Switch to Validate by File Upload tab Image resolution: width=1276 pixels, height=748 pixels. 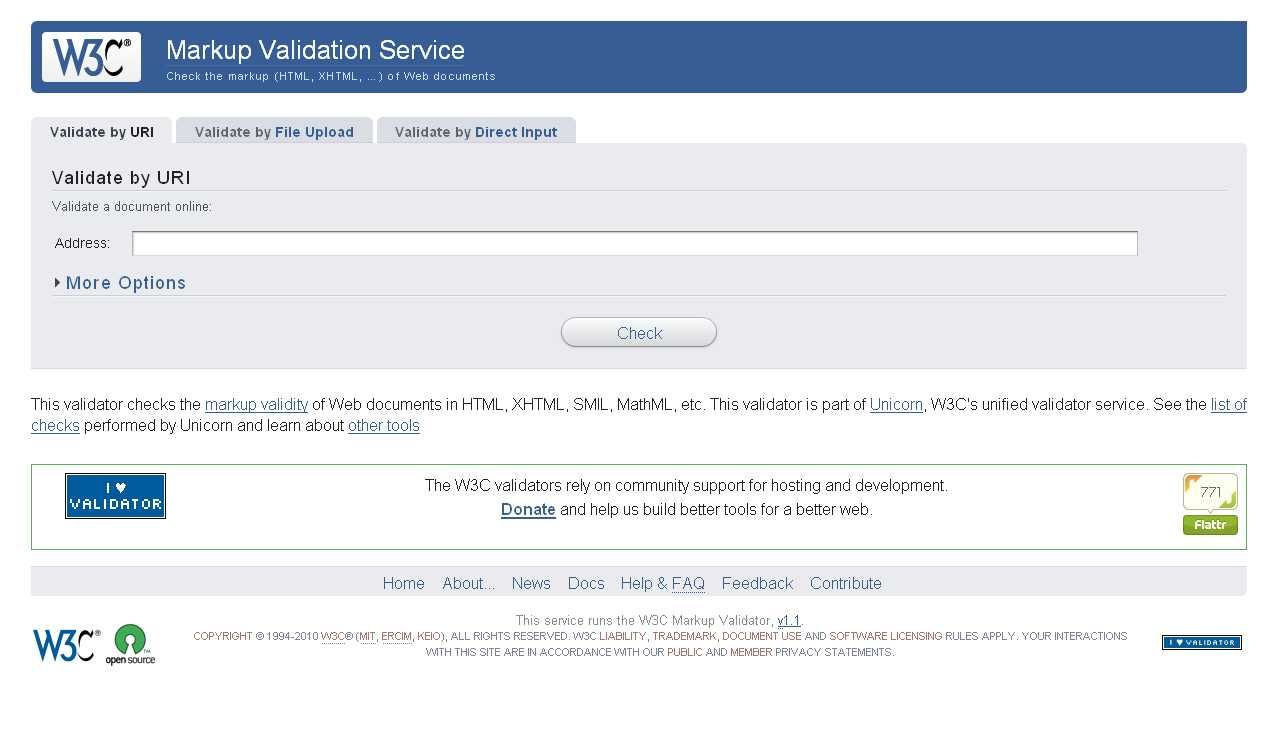click(274, 132)
